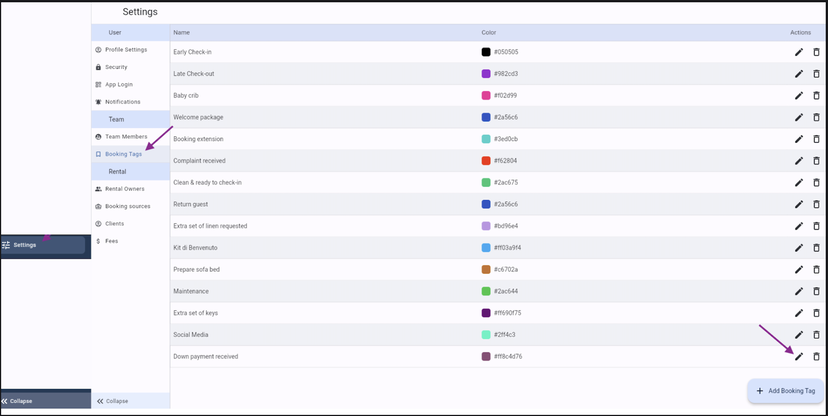Image resolution: width=828 pixels, height=416 pixels.
Task: Delete the Booking extension tag
Action: click(x=816, y=139)
